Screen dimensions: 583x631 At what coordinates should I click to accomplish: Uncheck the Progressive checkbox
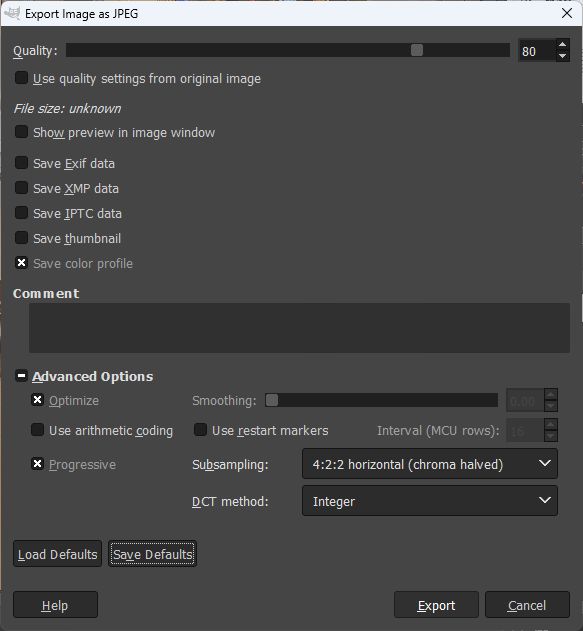click(37, 464)
